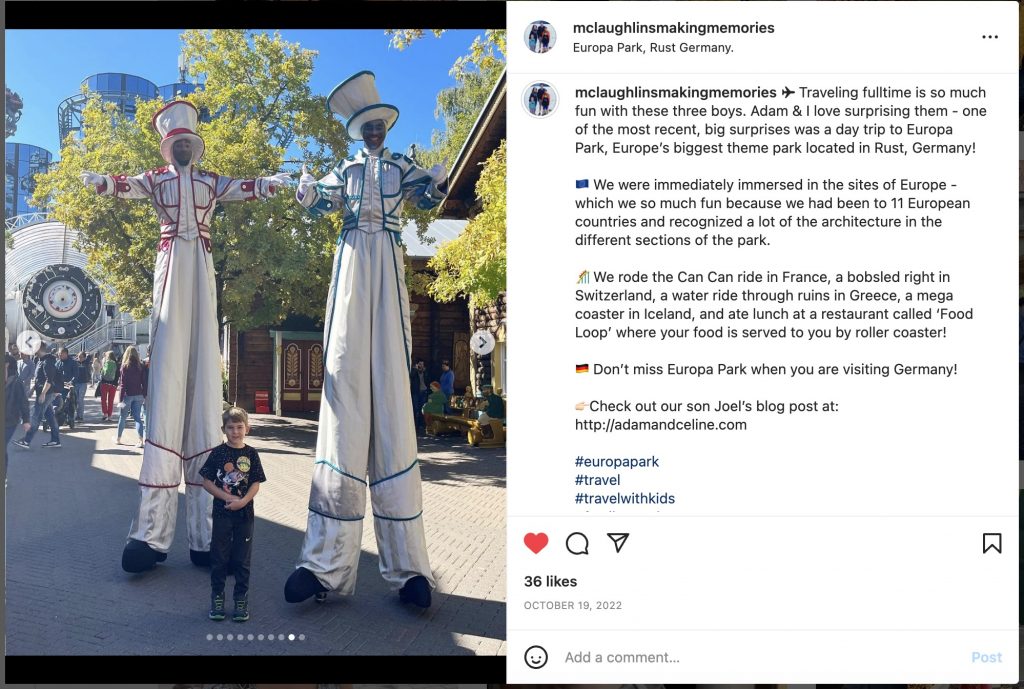Screen dimensions: 1024x689
Task: Open the #travelwithkids hashtag
Action: pyautogui.click(x=625, y=498)
